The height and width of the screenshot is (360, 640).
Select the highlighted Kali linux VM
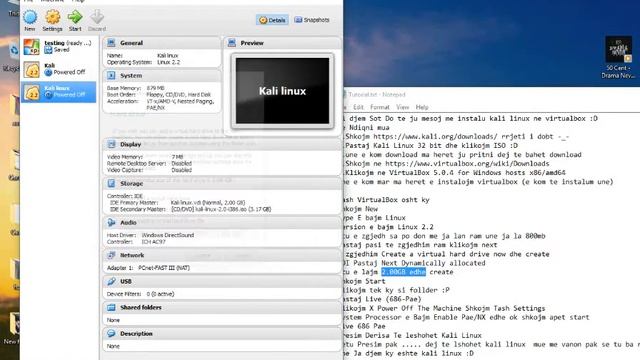[x=58, y=92]
